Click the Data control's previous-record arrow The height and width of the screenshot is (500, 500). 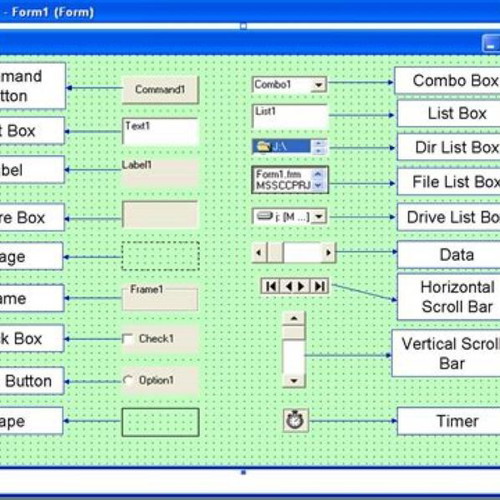tap(289, 286)
